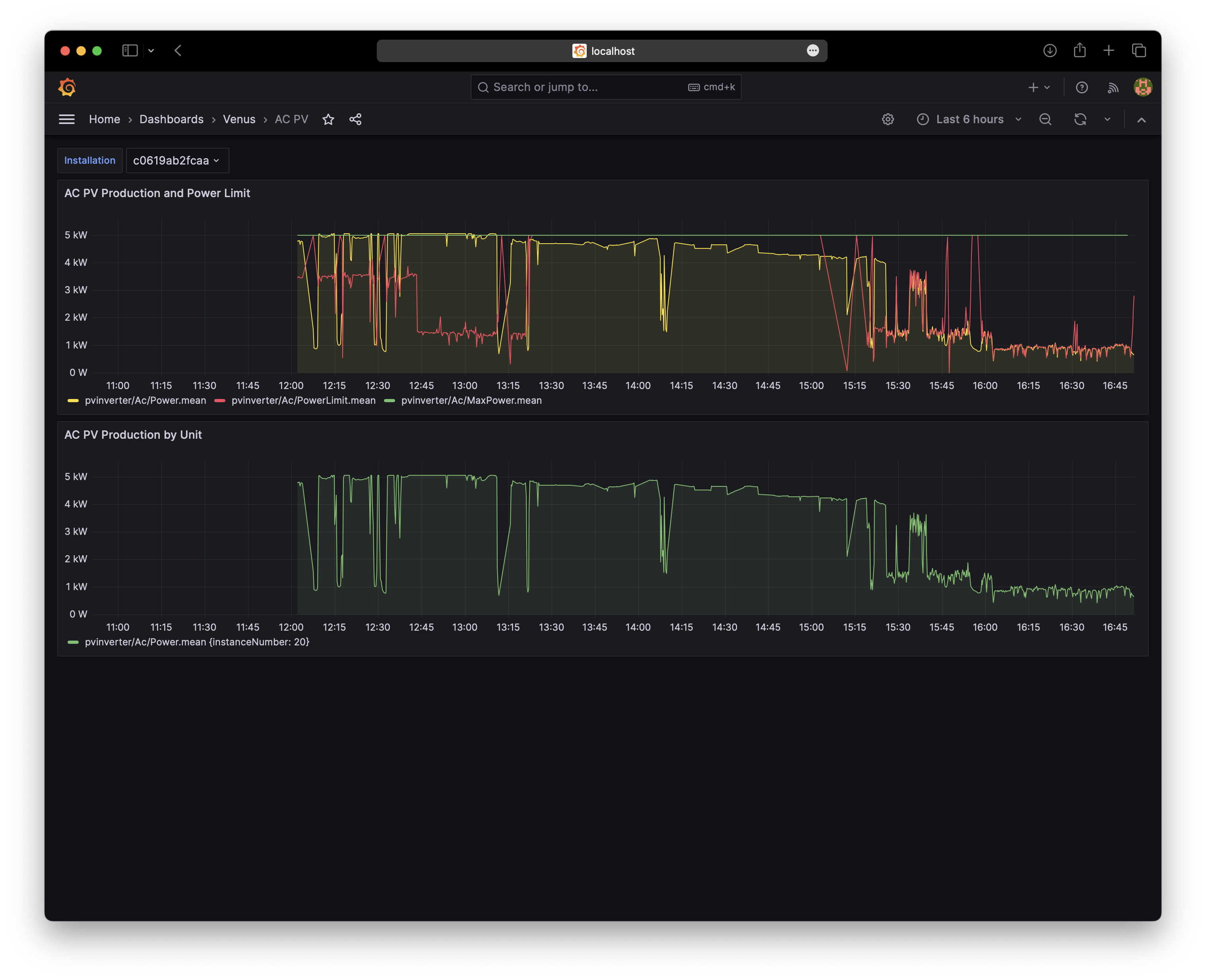Open the help question mark icon
Screen dimensions: 1206x980
pos(1081,87)
